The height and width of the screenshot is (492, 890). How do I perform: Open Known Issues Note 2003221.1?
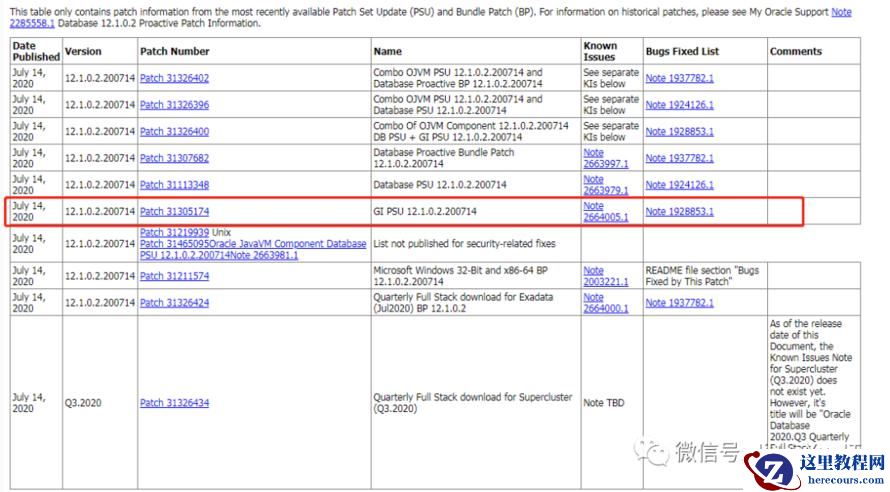pyautogui.click(x=606, y=276)
